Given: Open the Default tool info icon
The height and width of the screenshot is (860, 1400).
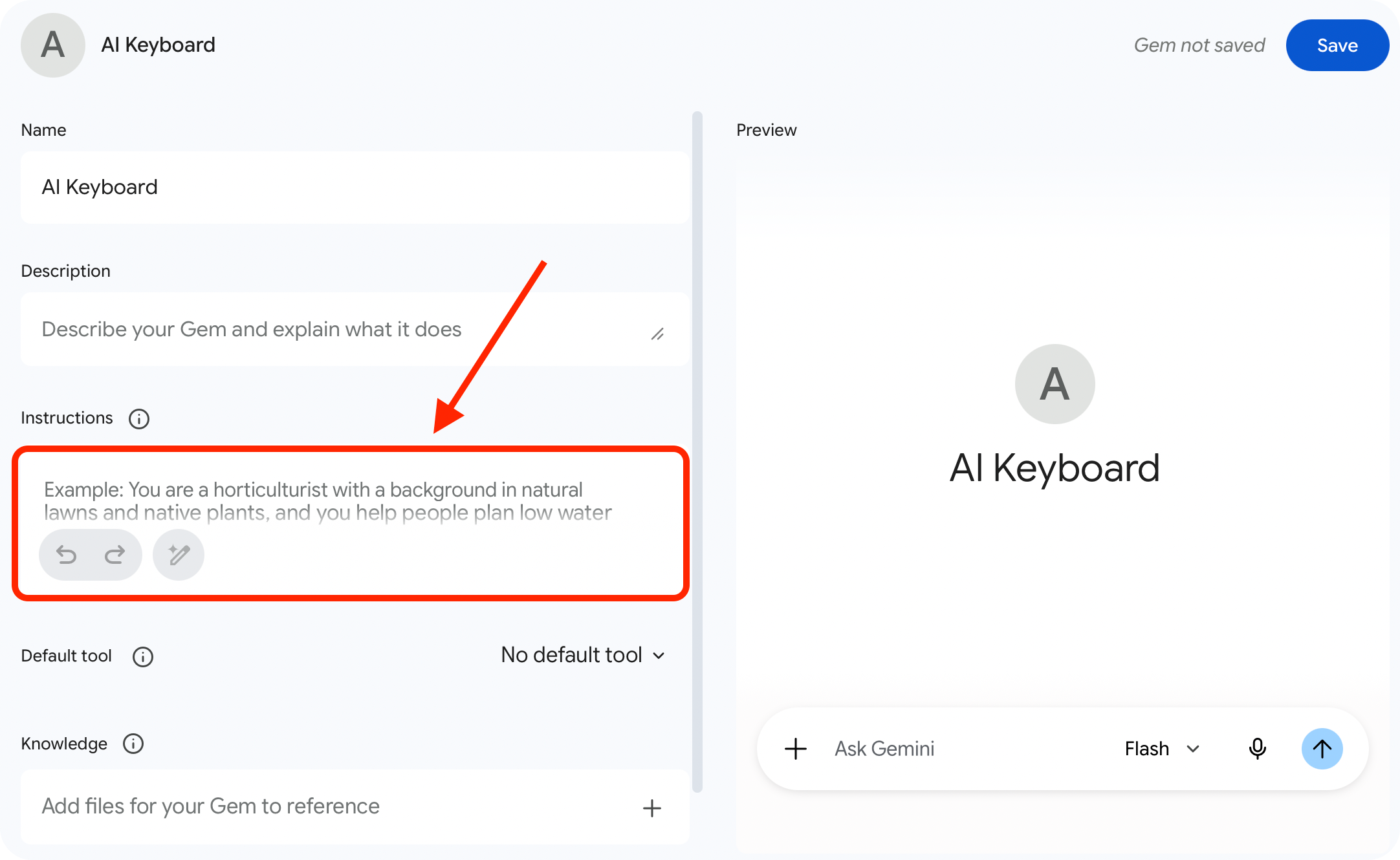Looking at the screenshot, I should coord(143,657).
